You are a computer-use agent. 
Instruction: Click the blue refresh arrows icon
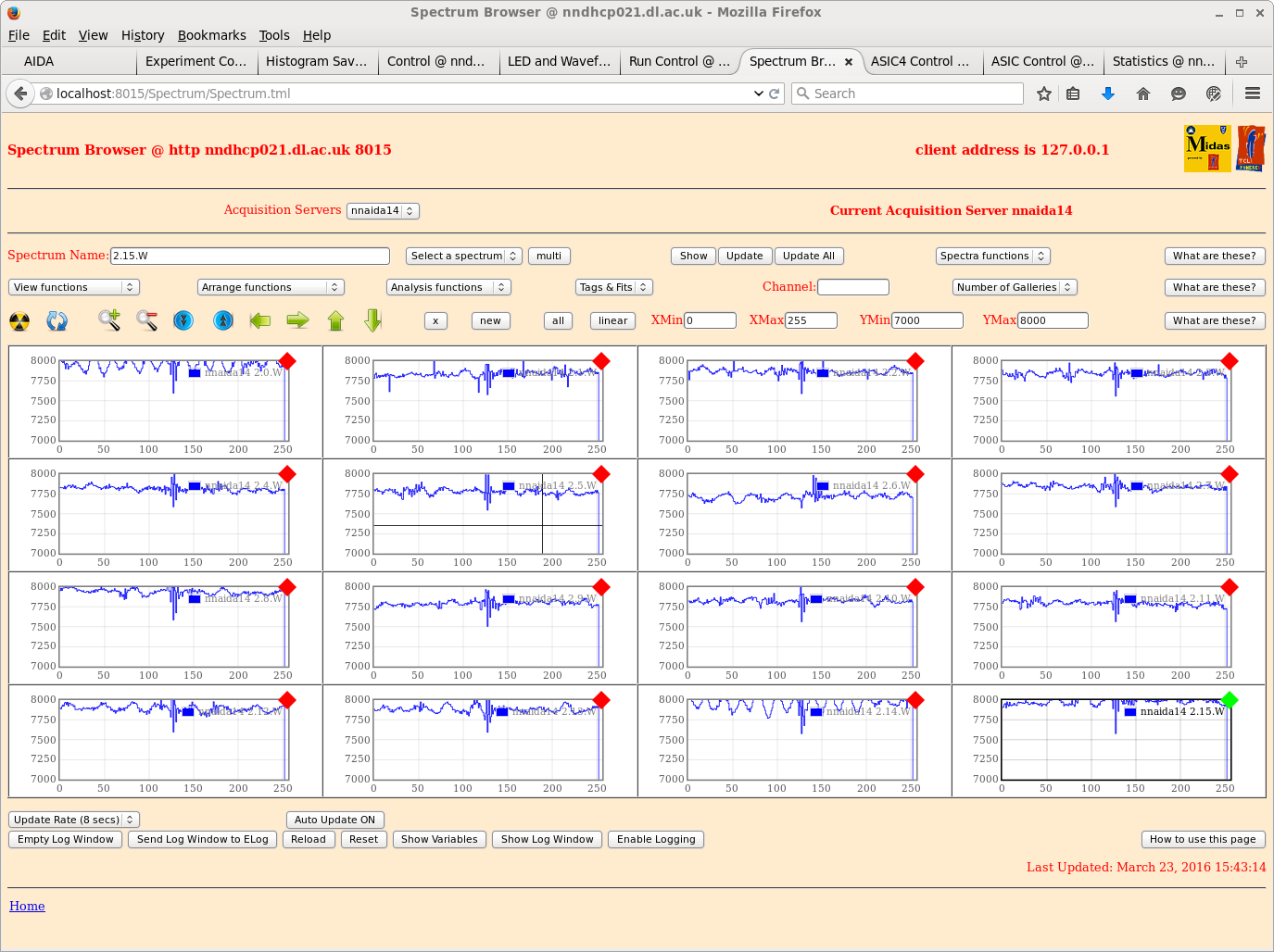57,321
